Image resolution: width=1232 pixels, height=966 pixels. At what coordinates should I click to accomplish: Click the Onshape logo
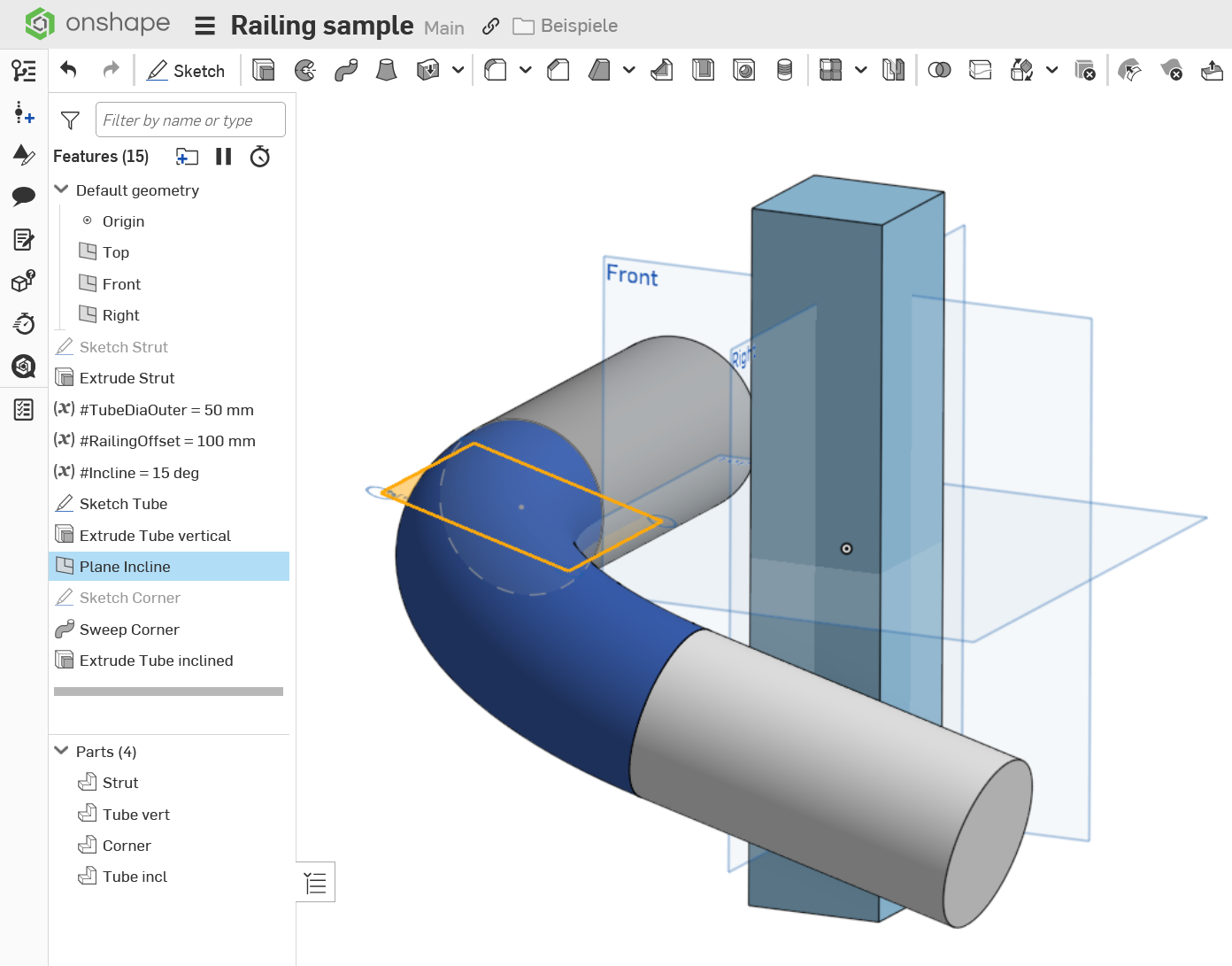click(97, 23)
